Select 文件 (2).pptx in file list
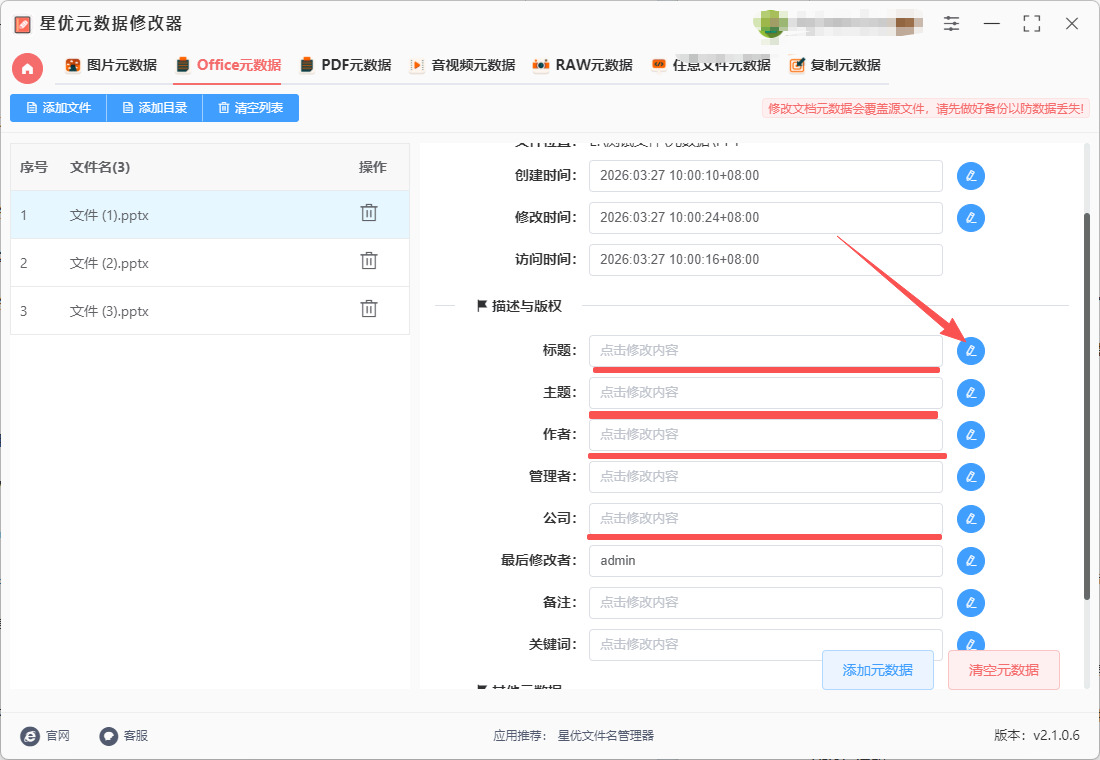This screenshot has height=760, width=1100. [x=210, y=263]
